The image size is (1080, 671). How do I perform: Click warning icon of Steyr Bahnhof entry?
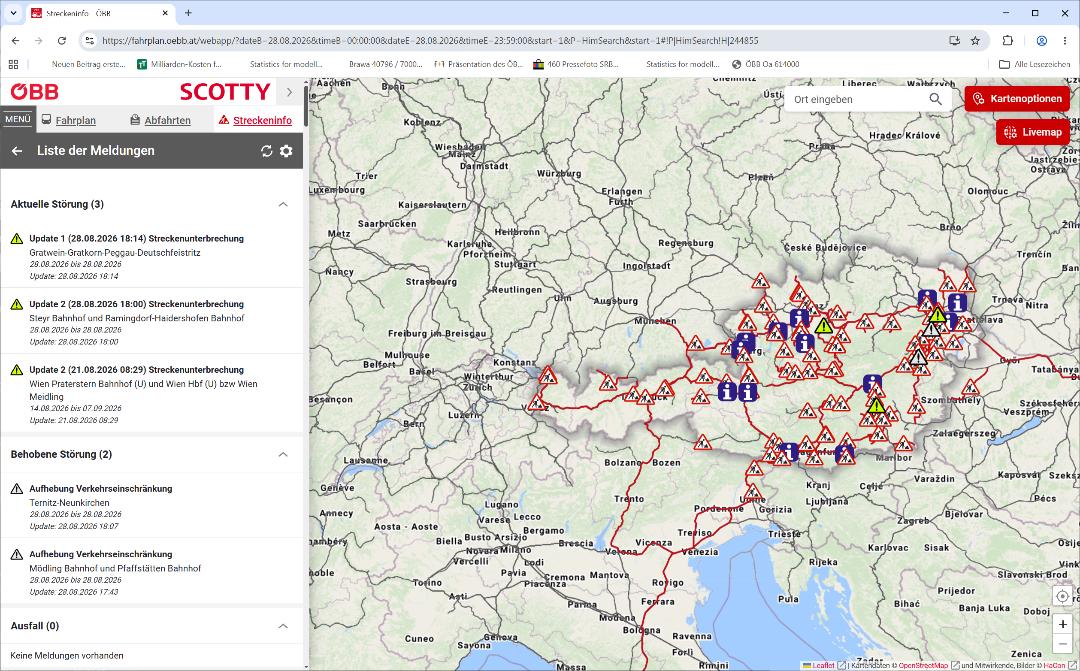tap(17, 304)
